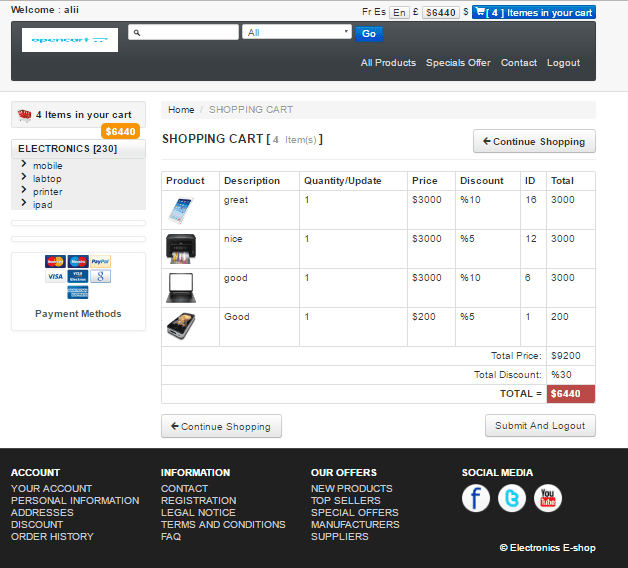This screenshot has width=628, height=568.
Task: Click the Facebook social media icon
Action: pyautogui.click(x=476, y=498)
